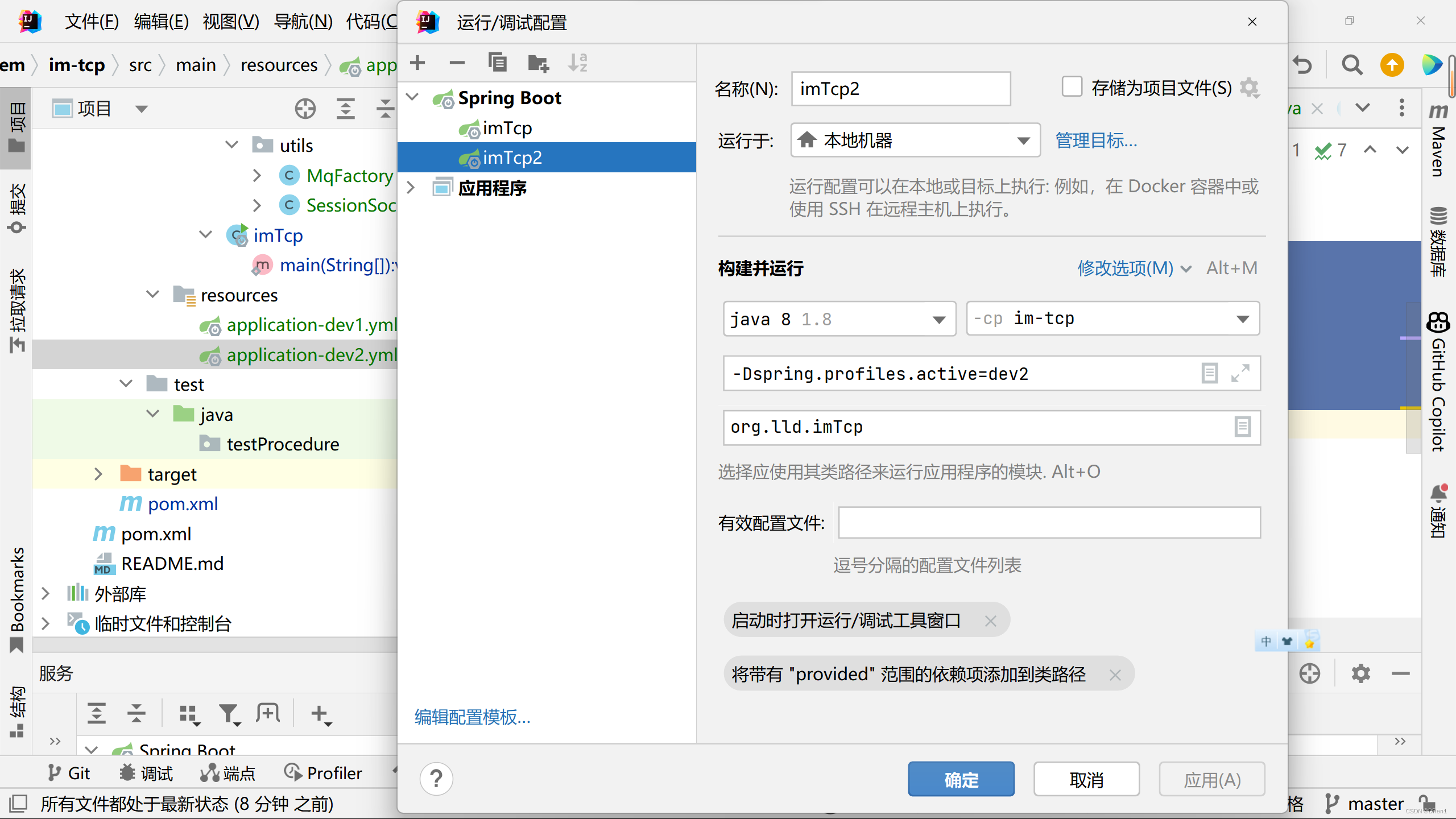Image resolution: width=1456 pixels, height=819 pixels.
Task: Expand the 应用程序 configuration group
Action: pyautogui.click(x=411, y=188)
